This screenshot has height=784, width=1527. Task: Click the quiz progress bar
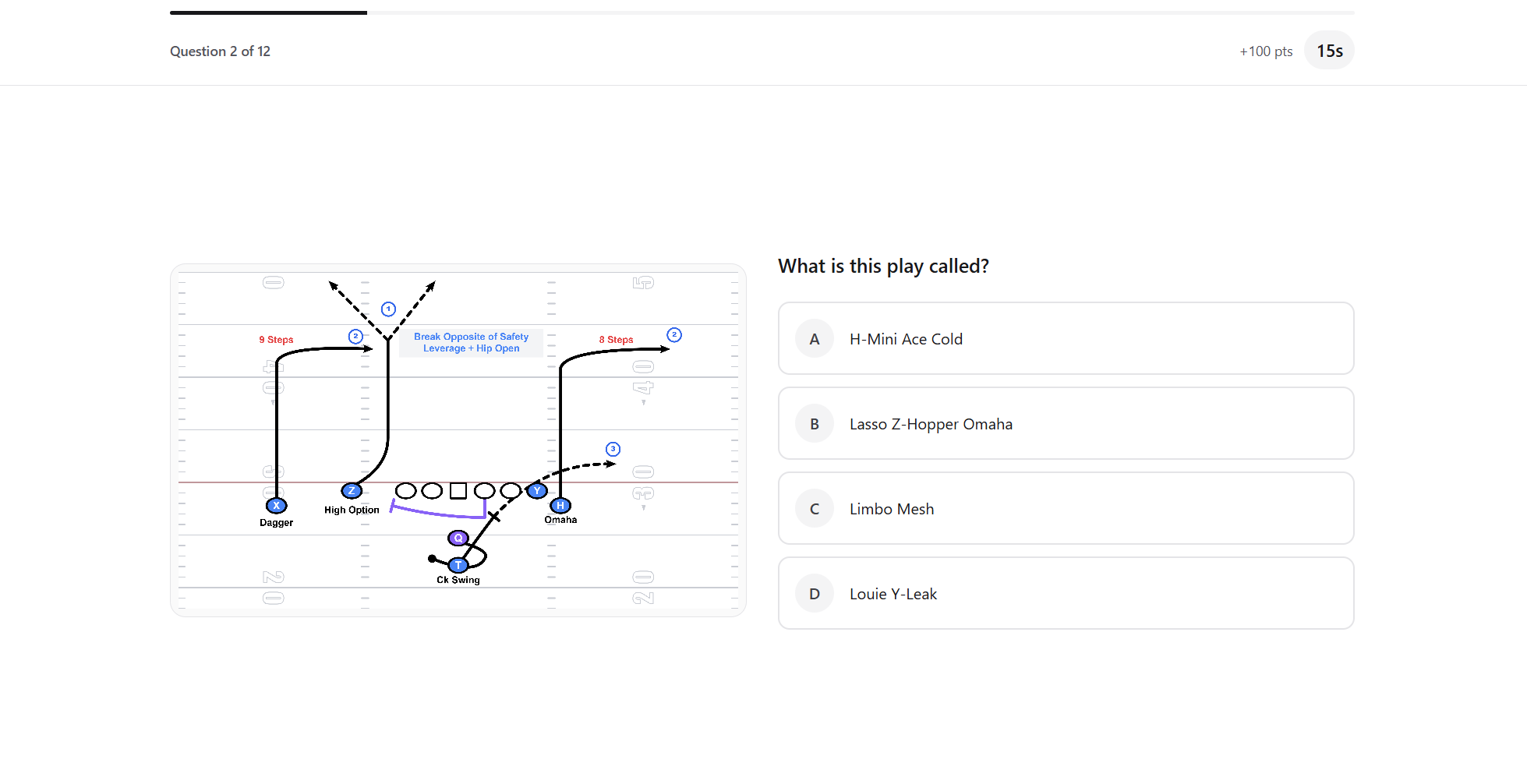(x=762, y=12)
